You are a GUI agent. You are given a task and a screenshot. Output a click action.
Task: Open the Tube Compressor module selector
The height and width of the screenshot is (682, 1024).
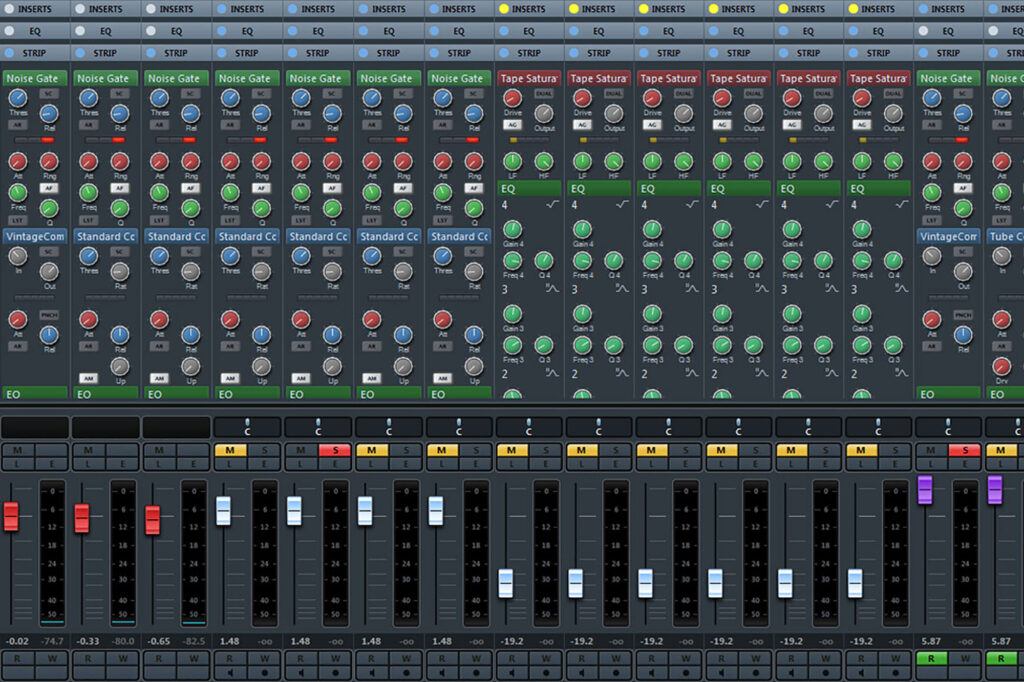tap(1005, 236)
